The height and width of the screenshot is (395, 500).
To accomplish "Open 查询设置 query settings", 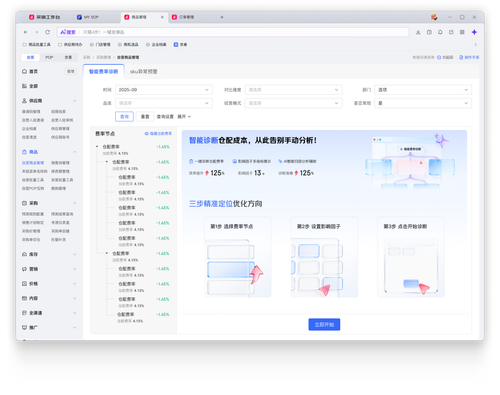I will (x=165, y=117).
